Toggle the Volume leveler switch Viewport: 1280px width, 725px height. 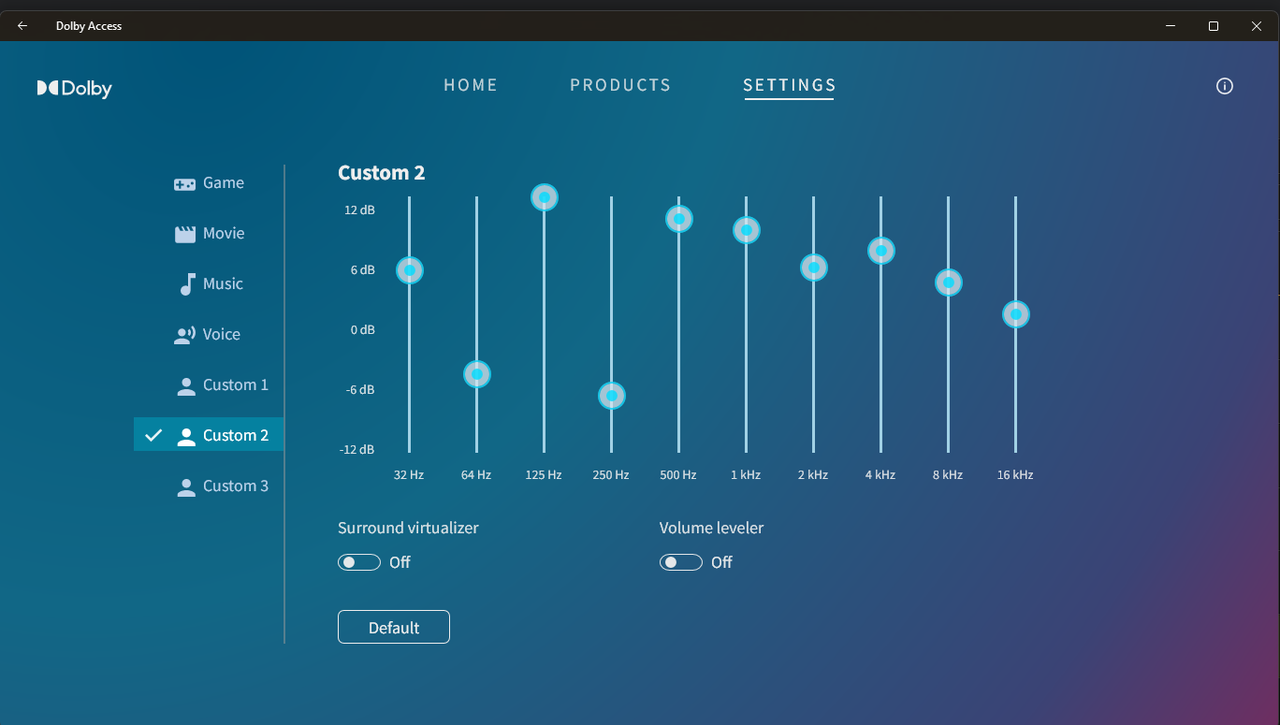(681, 562)
